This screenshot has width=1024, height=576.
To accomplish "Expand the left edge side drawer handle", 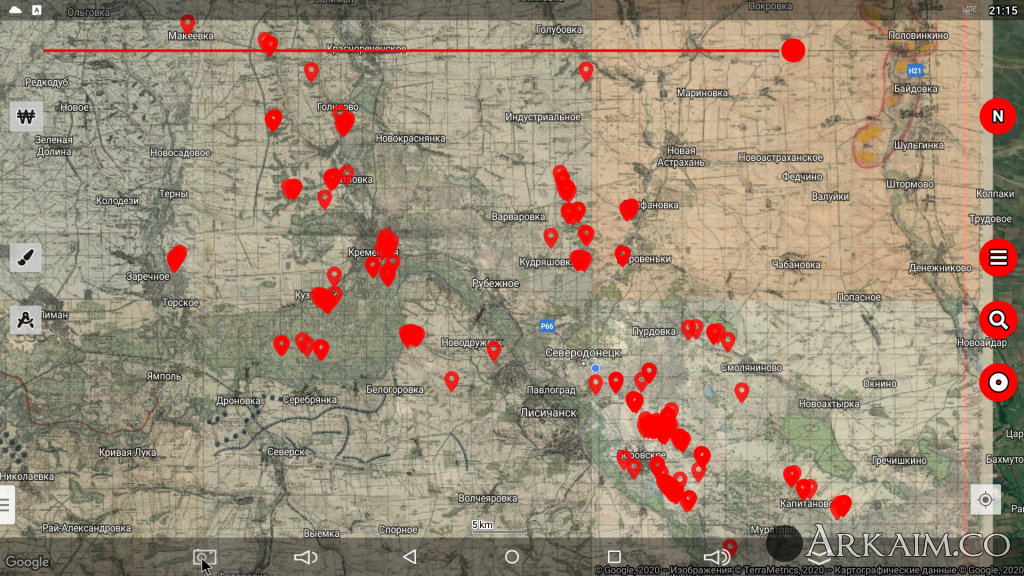I will click(x=6, y=505).
